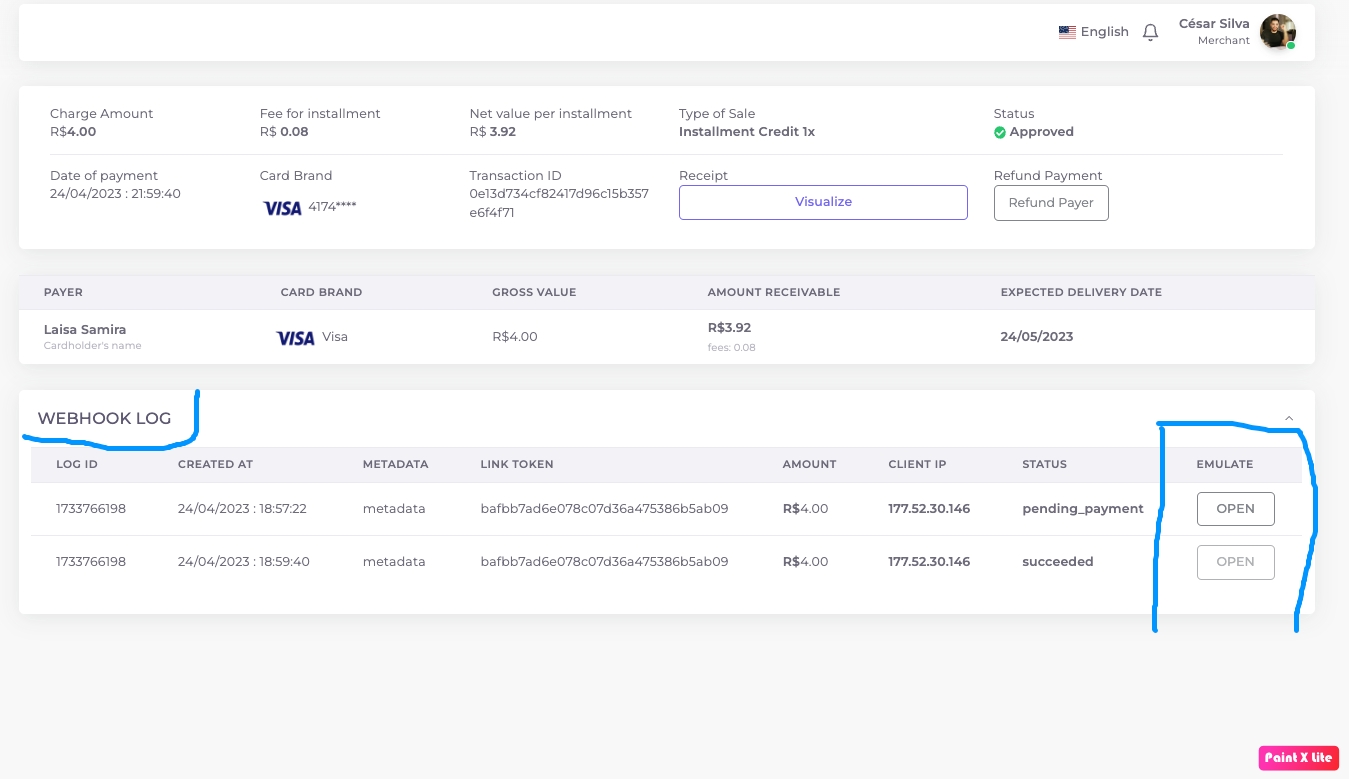The height and width of the screenshot is (779, 1349).
Task: Click the STATUS column header in webhook log
Action: tap(1044, 465)
